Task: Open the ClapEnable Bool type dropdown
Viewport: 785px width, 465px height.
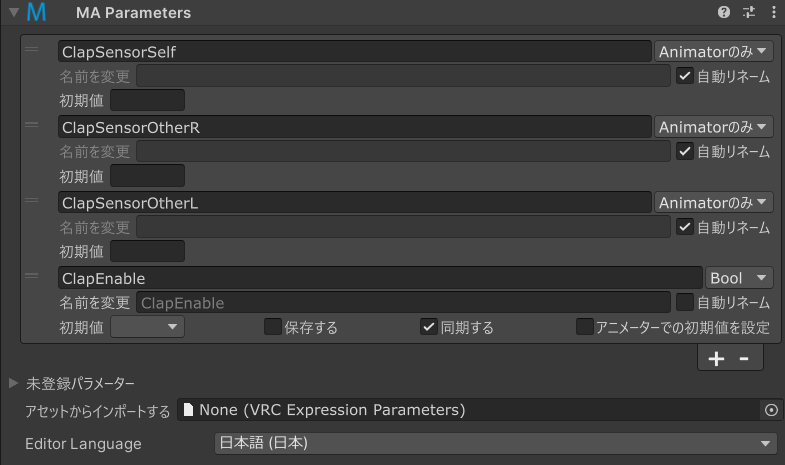Action: pos(739,278)
